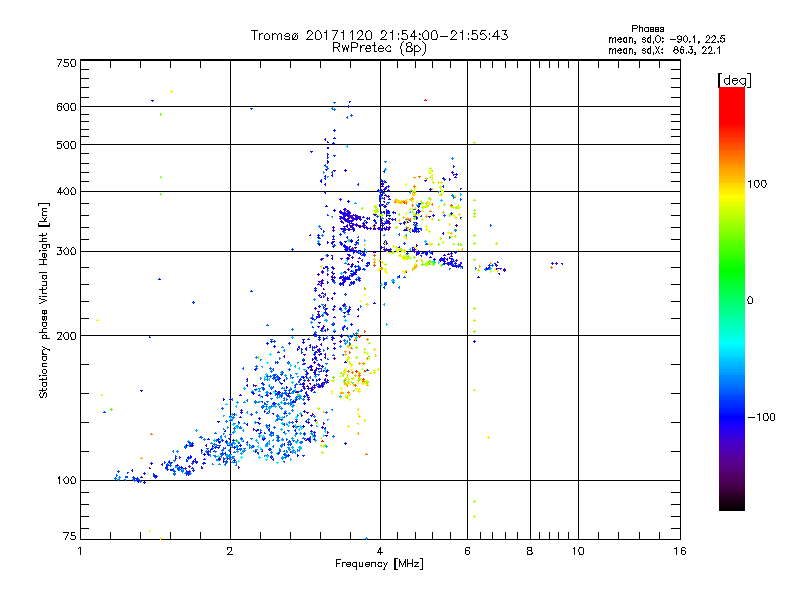Click the '2' frequency axis label
Viewport: 800px width, 600px height.
click(x=230, y=551)
